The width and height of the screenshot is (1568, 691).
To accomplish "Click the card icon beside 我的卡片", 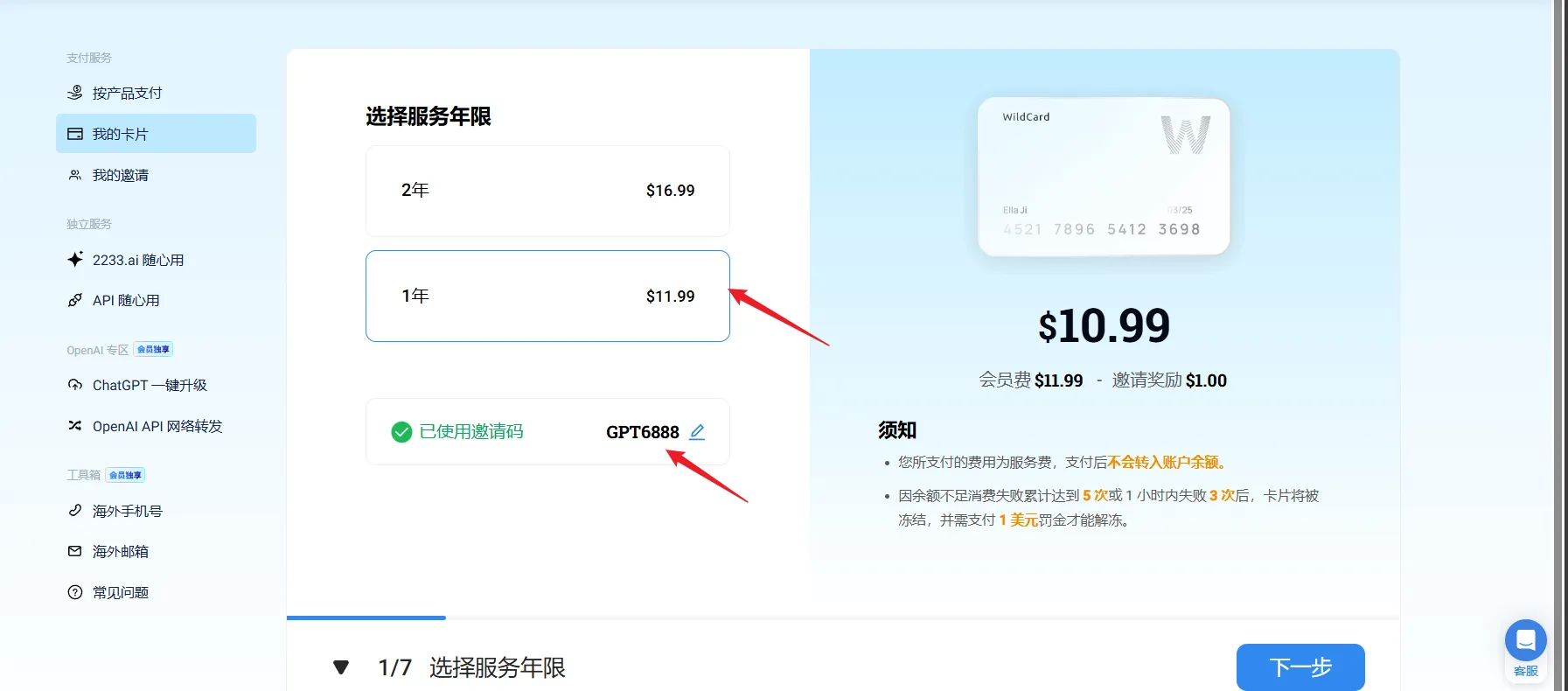I will tap(75, 134).
